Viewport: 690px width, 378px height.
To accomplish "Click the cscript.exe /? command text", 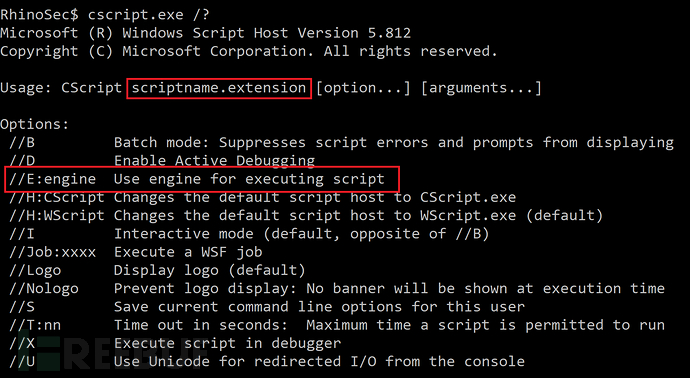I will coord(149,15).
